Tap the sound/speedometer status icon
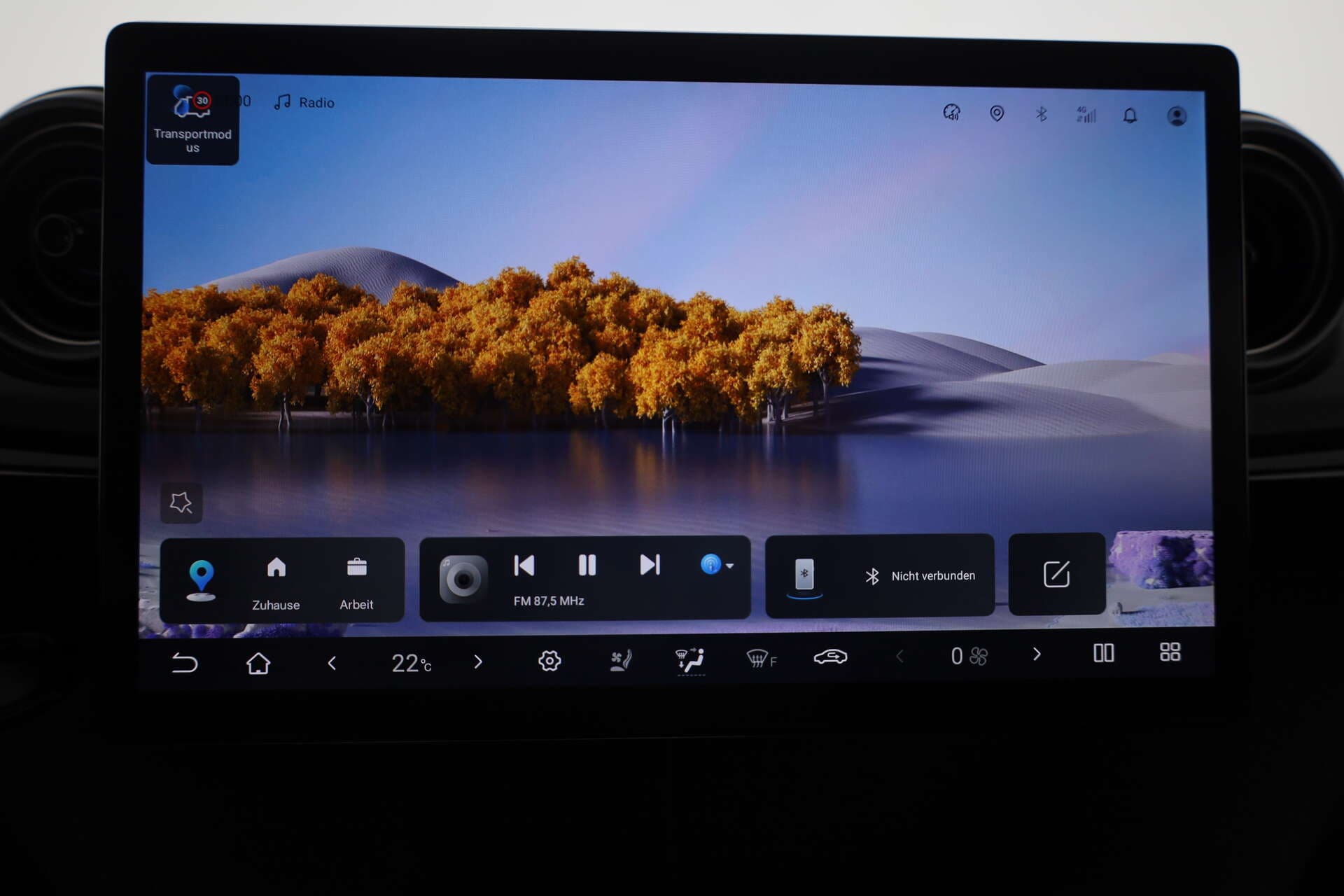Viewport: 1344px width, 896px height. pos(952,113)
